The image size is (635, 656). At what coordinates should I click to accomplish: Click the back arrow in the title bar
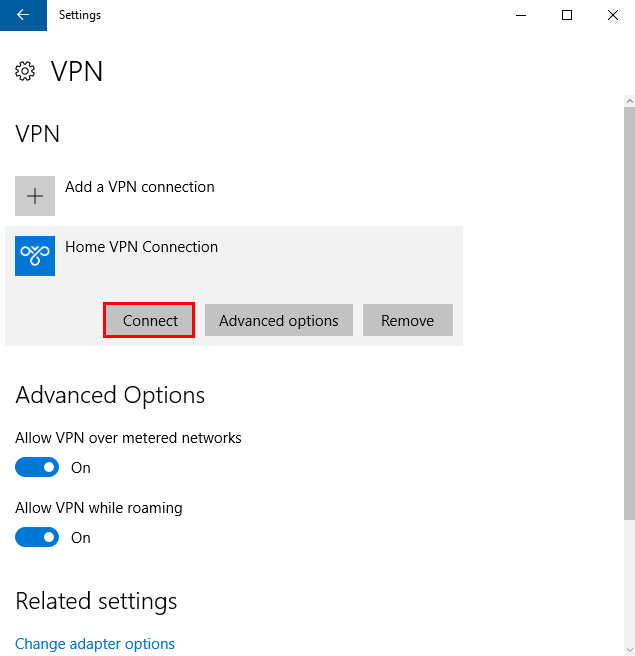23,15
